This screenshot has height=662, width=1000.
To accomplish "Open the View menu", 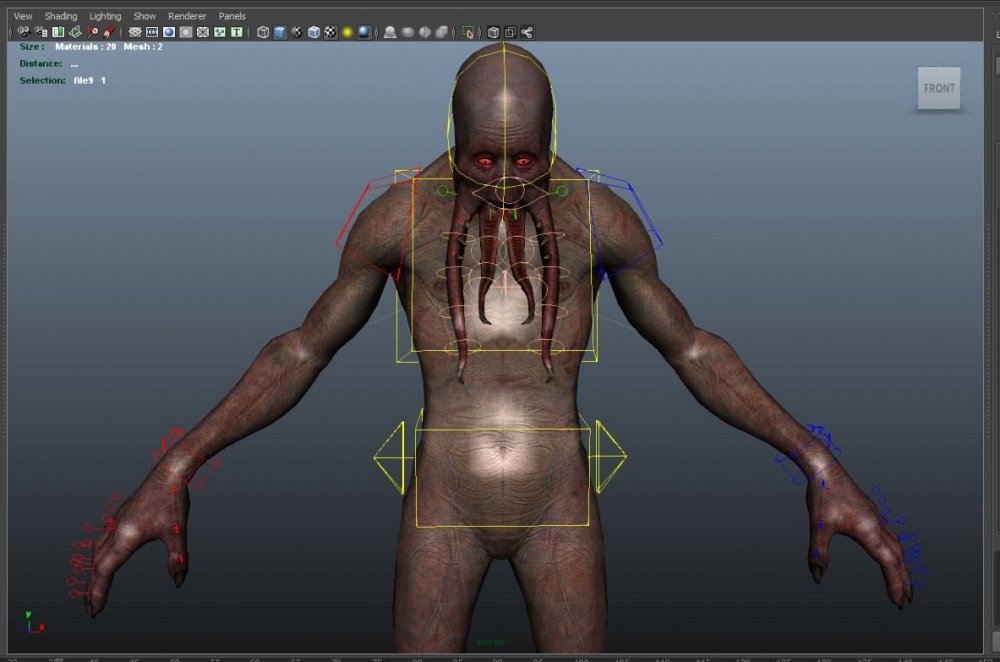I will pyautogui.click(x=22, y=16).
